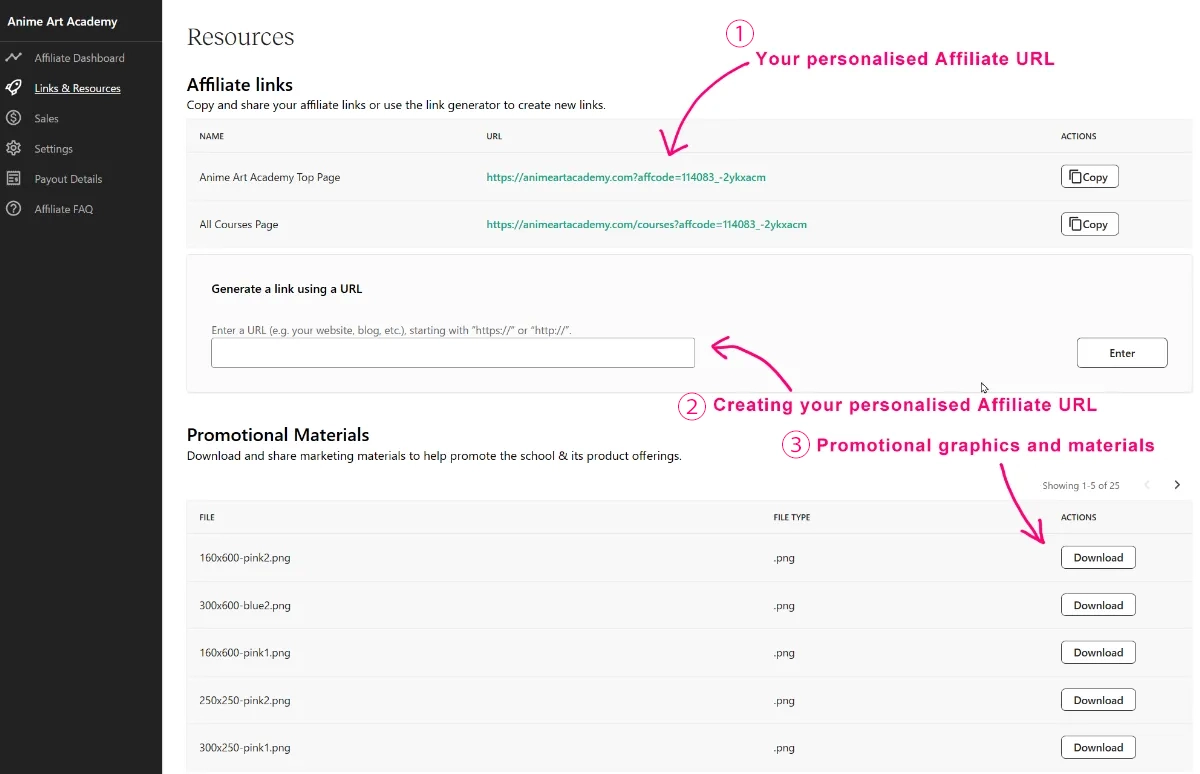Open the Settings gear icon

(x=14, y=148)
